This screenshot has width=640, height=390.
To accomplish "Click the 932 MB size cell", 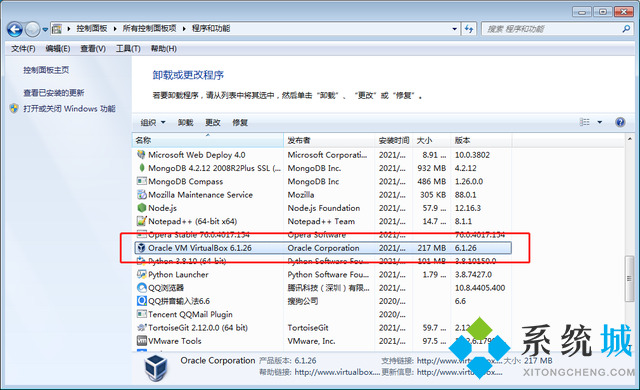I will coord(431,168).
